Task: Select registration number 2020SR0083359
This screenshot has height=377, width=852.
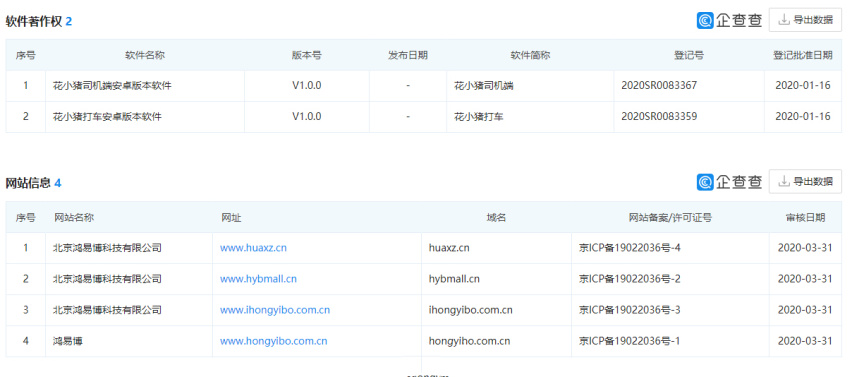Action: coord(659,116)
